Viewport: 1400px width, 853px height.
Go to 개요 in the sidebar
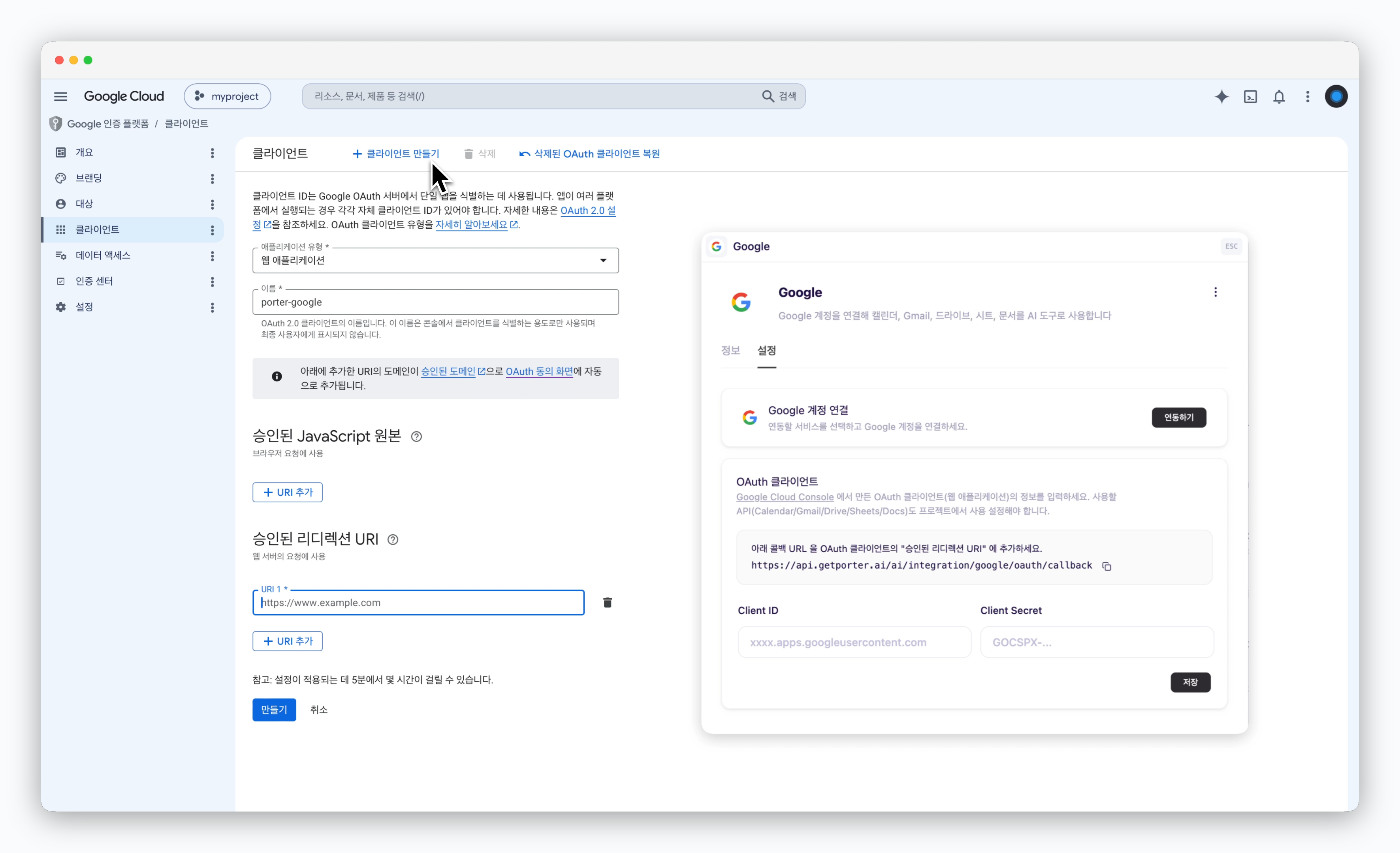[84, 152]
